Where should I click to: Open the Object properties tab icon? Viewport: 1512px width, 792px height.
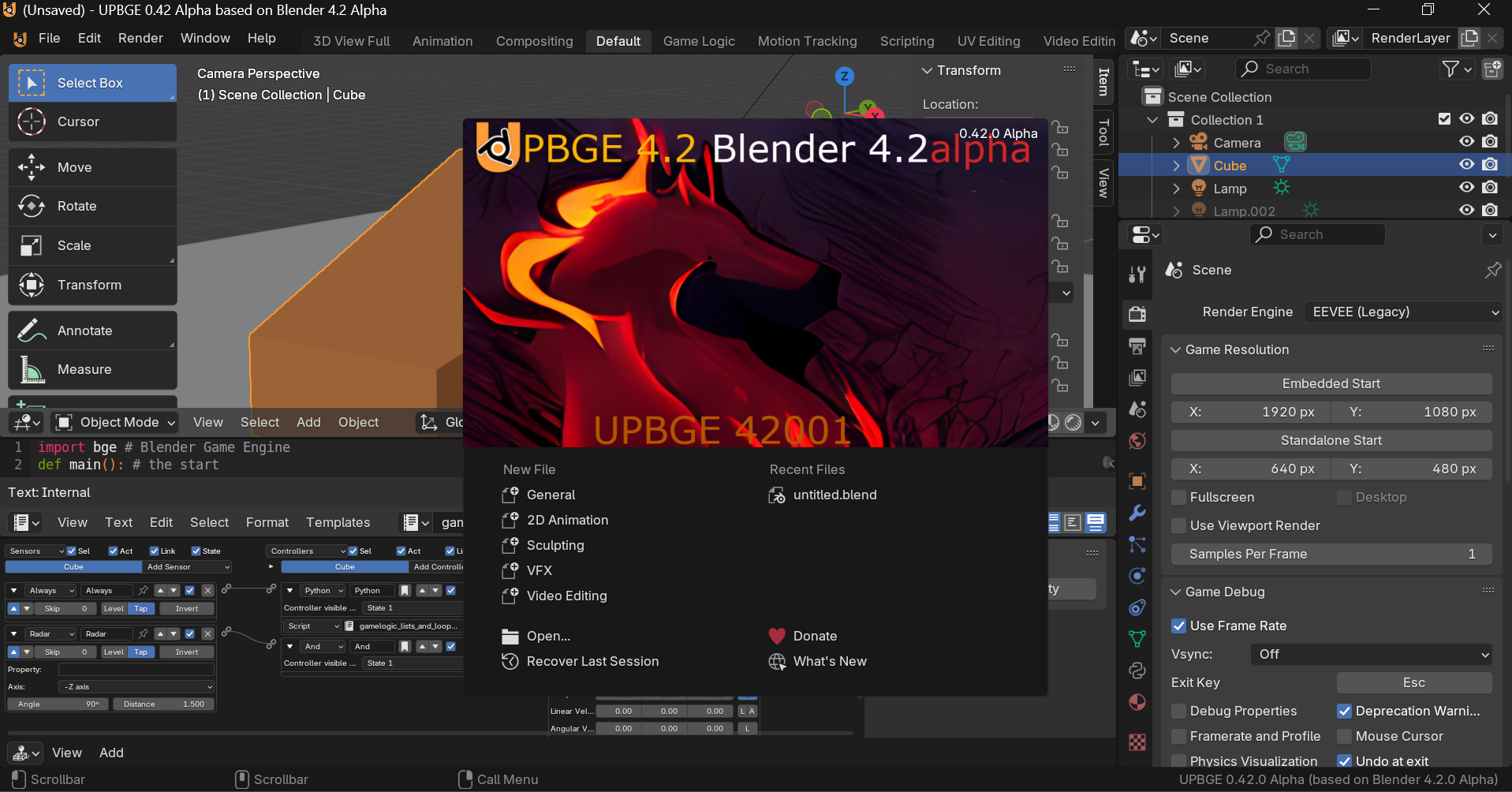(x=1137, y=480)
